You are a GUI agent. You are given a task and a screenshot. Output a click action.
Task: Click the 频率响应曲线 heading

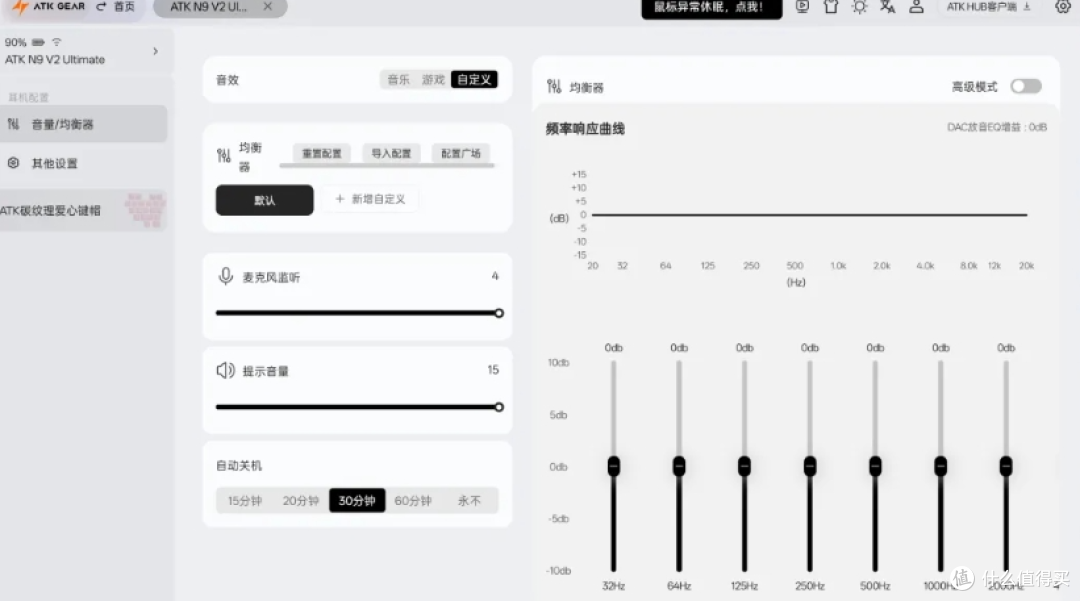[x=585, y=129]
